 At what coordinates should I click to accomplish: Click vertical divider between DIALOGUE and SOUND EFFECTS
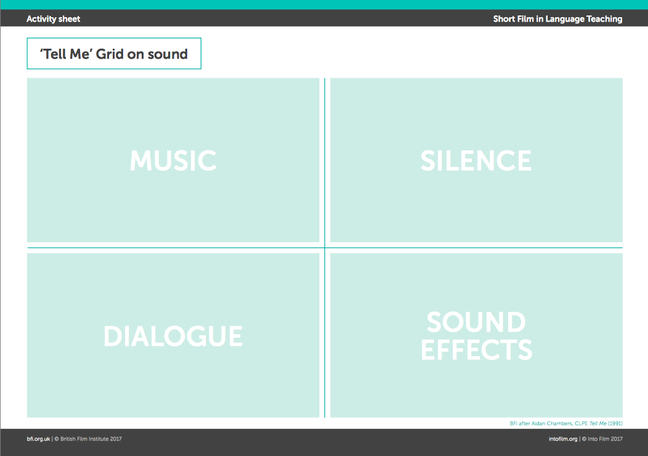pyautogui.click(x=324, y=336)
